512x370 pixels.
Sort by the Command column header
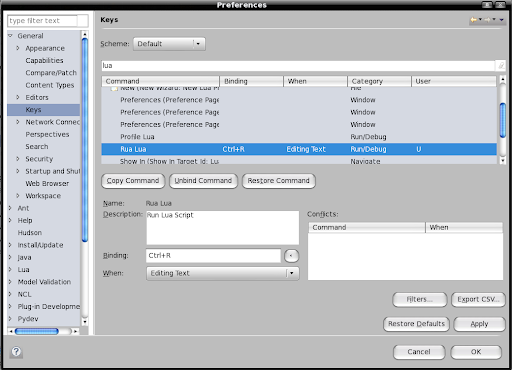pos(161,81)
